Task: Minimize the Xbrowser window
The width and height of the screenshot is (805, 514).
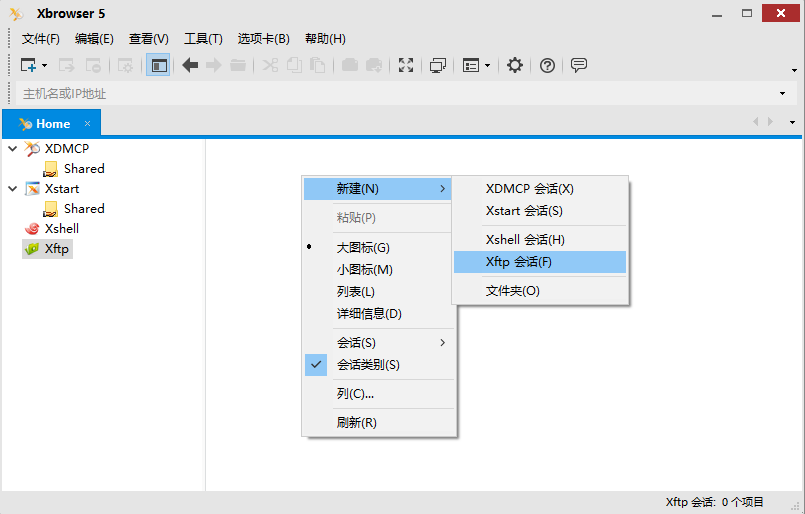Action: tap(717, 14)
